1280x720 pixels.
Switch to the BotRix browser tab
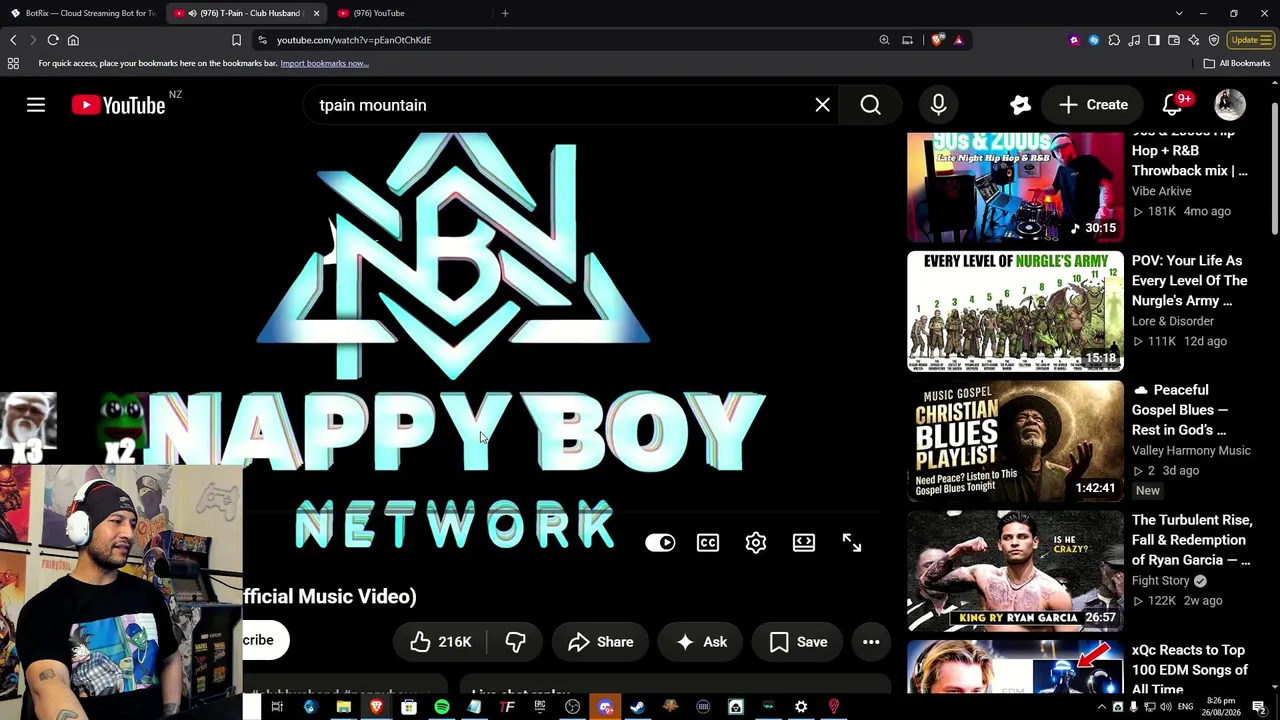[x=83, y=13]
